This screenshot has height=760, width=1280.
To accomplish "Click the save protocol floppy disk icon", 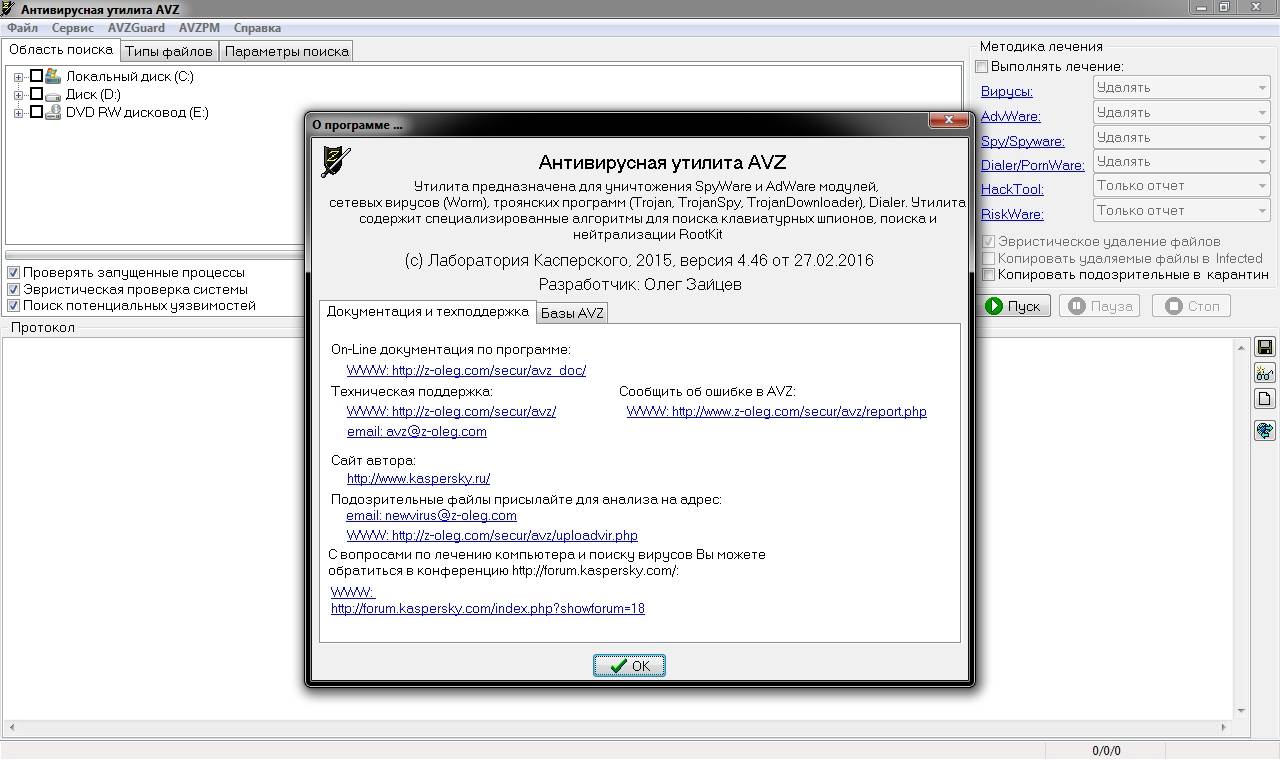I will (x=1264, y=348).
